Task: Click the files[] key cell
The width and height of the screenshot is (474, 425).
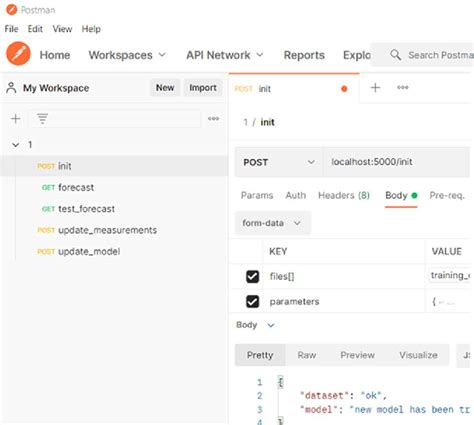Action: (344, 276)
